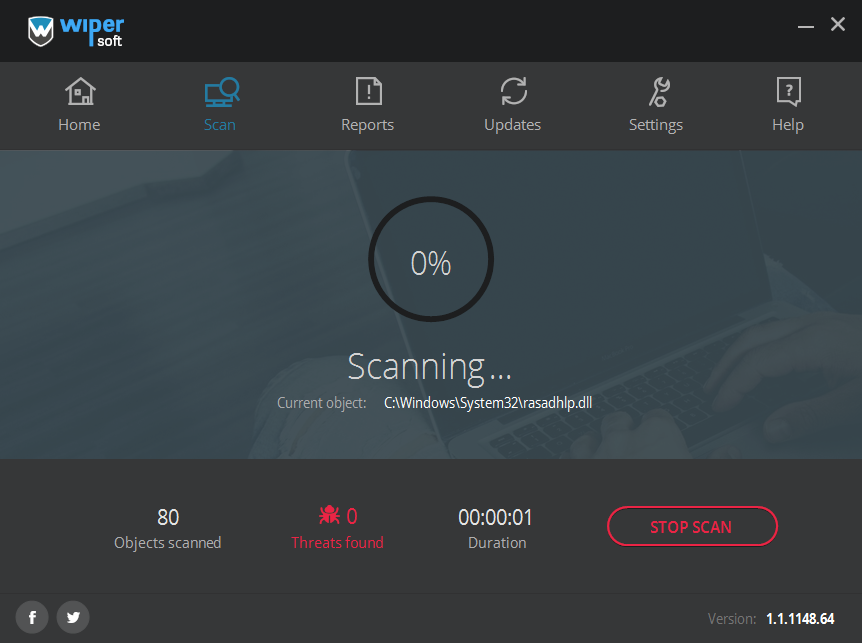Open the Settings wrench icon

[x=656, y=92]
